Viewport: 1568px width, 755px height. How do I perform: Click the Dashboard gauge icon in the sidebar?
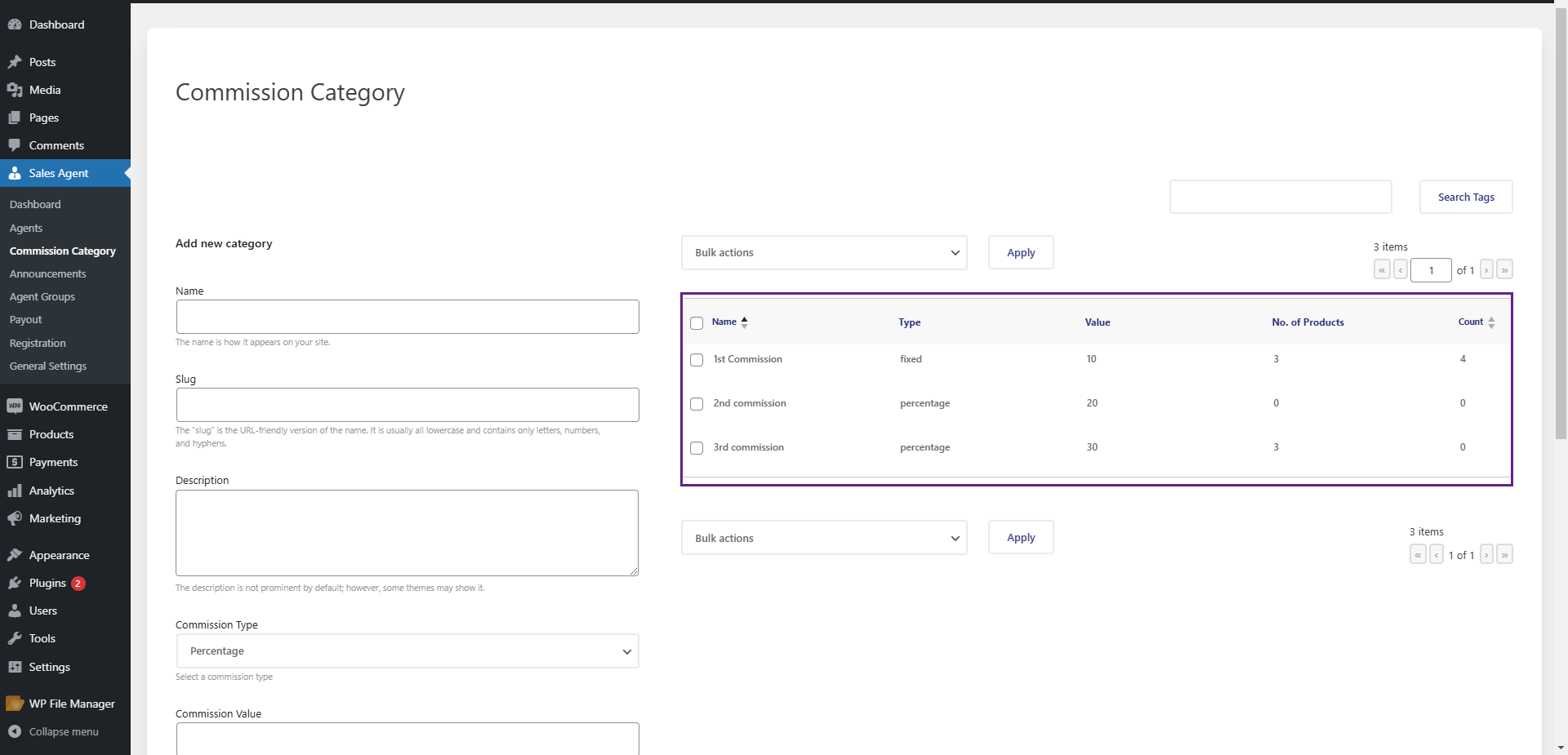tap(15, 24)
